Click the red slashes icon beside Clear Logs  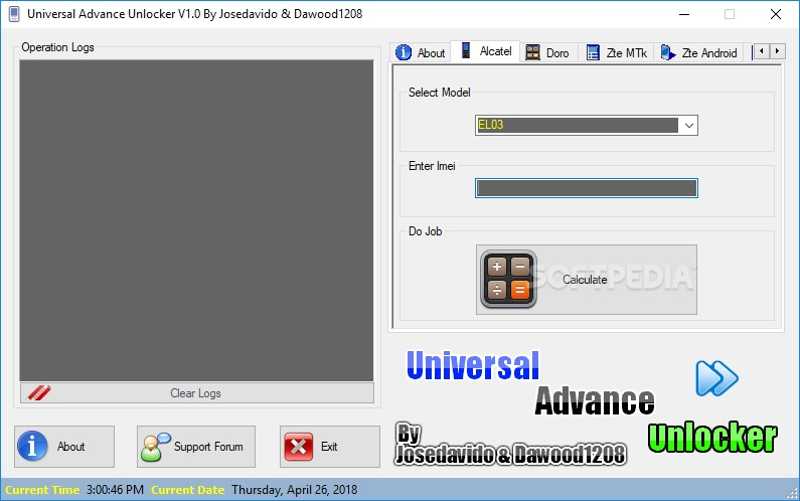coord(40,393)
